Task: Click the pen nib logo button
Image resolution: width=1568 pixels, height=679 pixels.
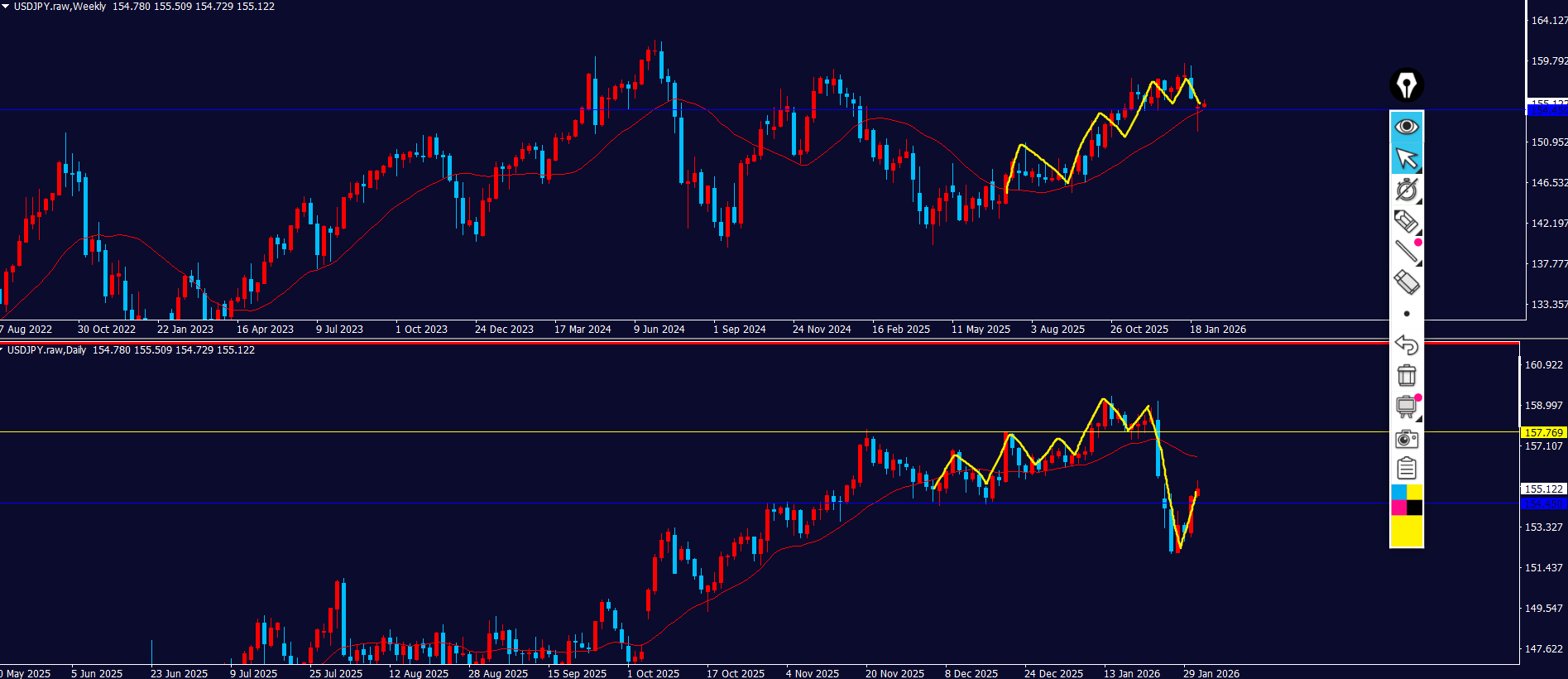Action: pyautogui.click(x=1406, y=84)
